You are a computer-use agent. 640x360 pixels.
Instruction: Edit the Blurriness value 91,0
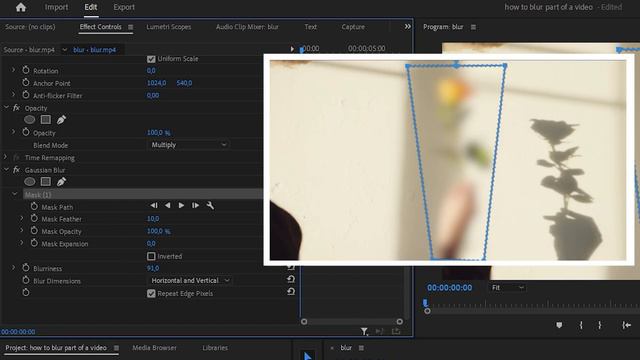153,268
